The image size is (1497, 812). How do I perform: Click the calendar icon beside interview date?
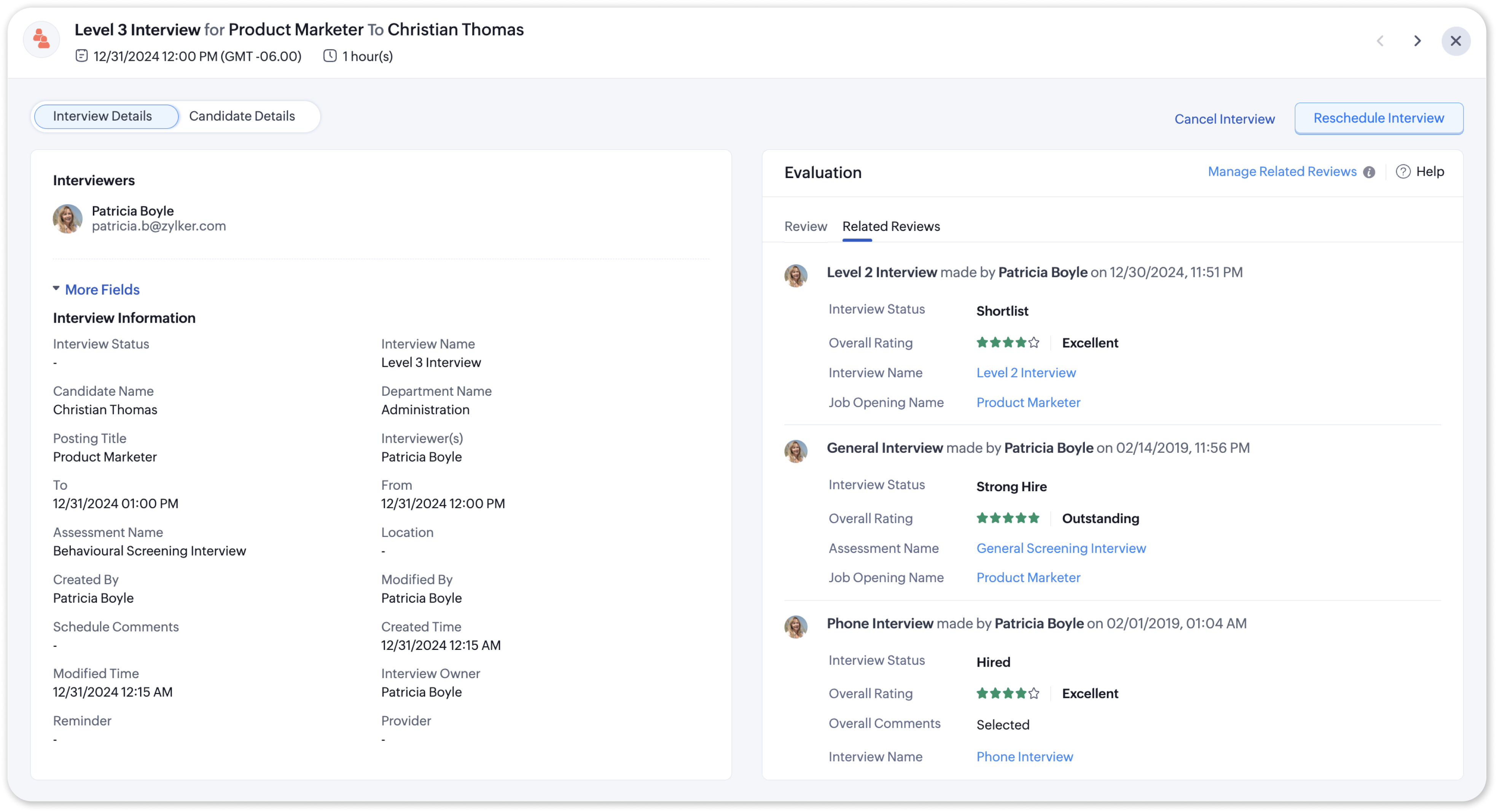point(81,56)
